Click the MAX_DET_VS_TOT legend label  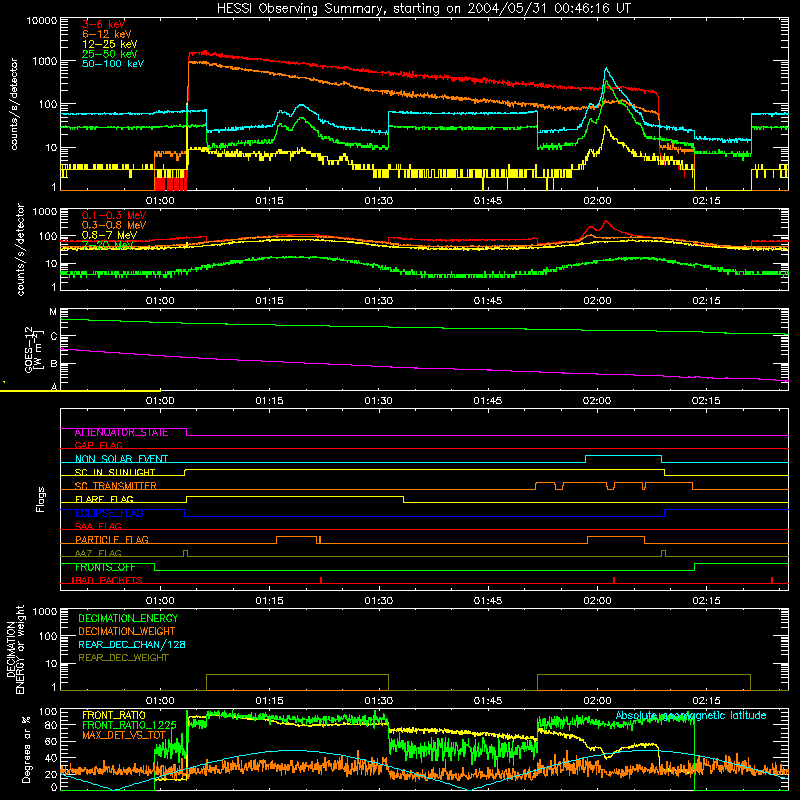124,735
